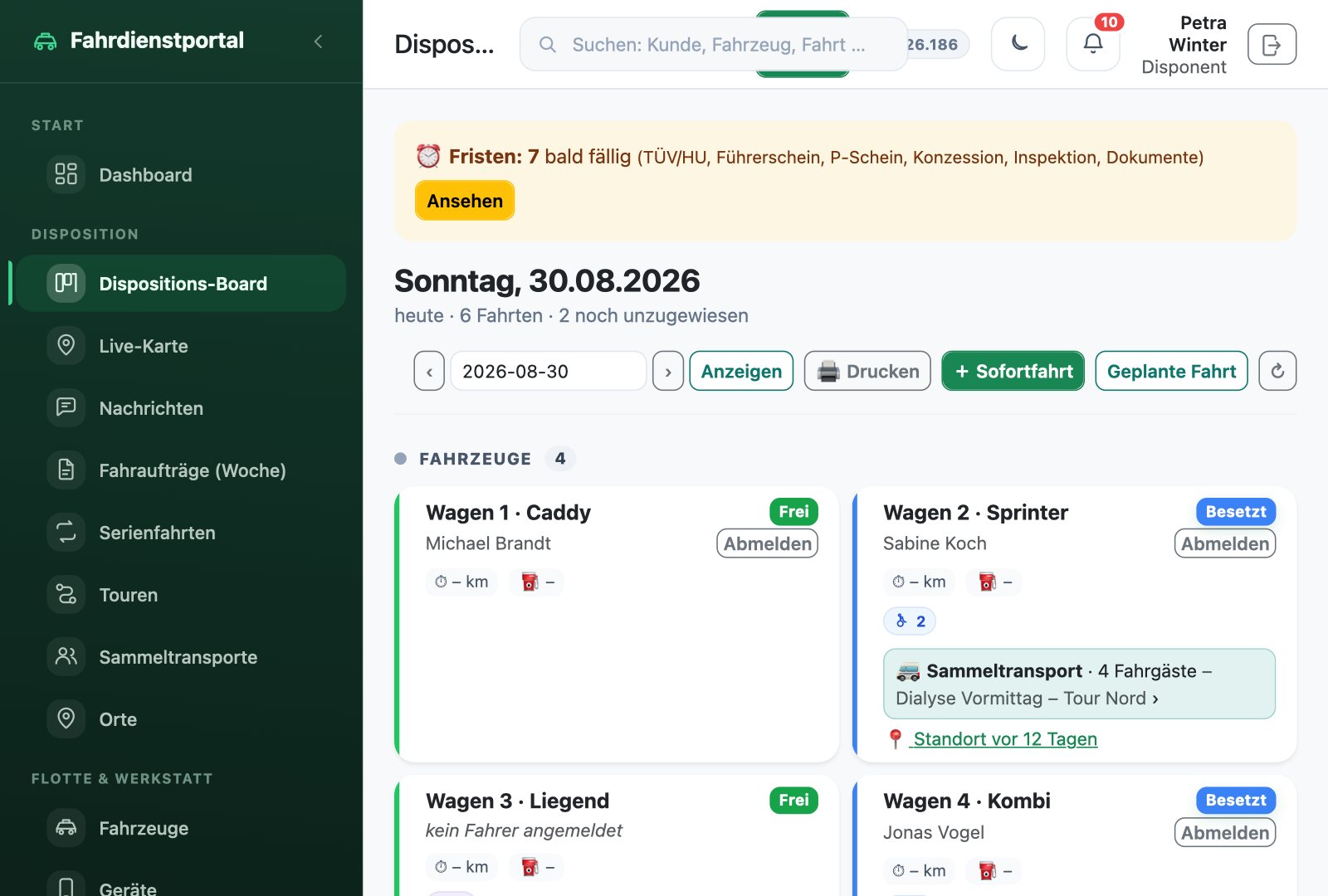Viewport: 1328px width, 896px height.
Task: Click the km odometer chip on Wagen 2
Action: [x=919, y=582]
